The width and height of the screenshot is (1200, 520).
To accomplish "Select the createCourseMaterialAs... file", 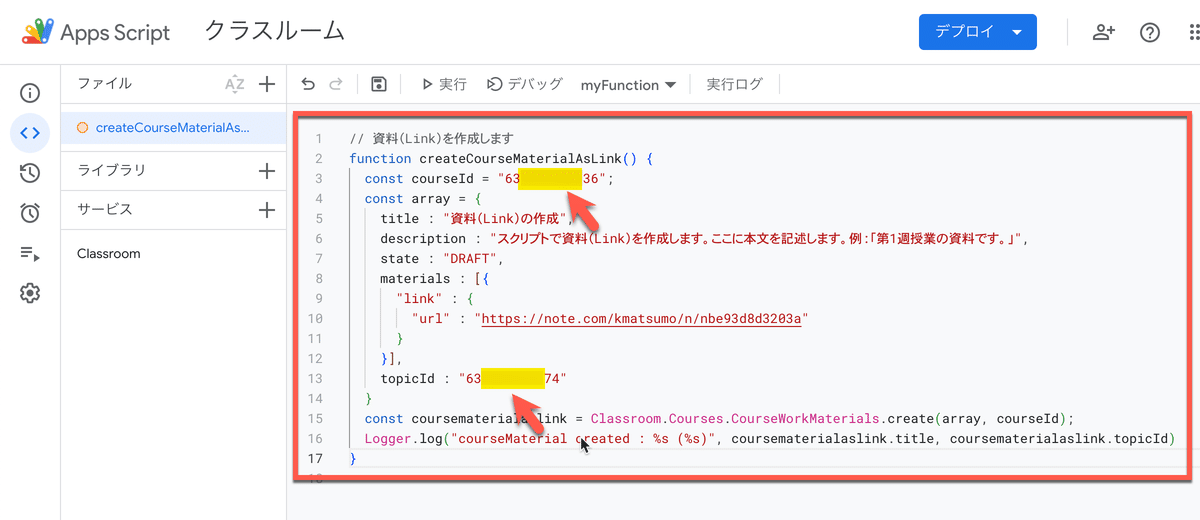I will 174,127.
